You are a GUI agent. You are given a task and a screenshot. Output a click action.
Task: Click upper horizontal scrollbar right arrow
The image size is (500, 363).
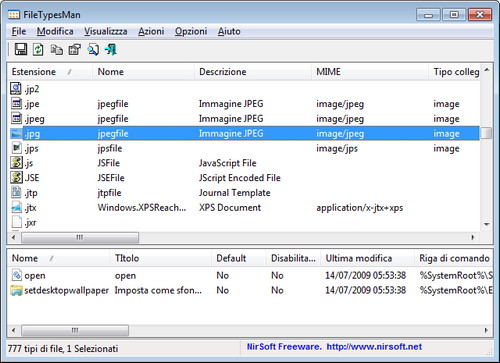coord(473,237)
